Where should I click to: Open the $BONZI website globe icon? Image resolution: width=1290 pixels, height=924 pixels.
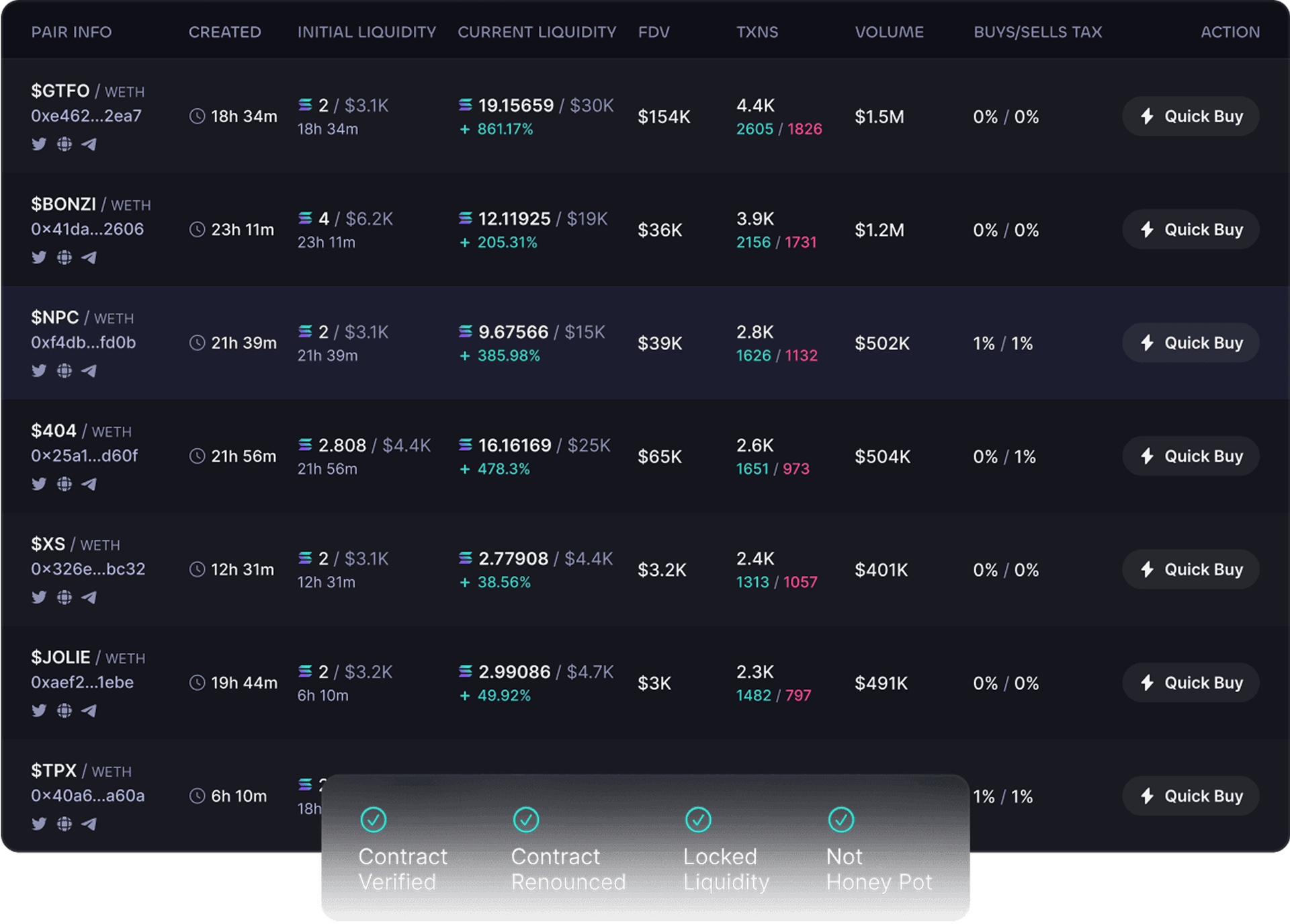(x=64, y=257)
